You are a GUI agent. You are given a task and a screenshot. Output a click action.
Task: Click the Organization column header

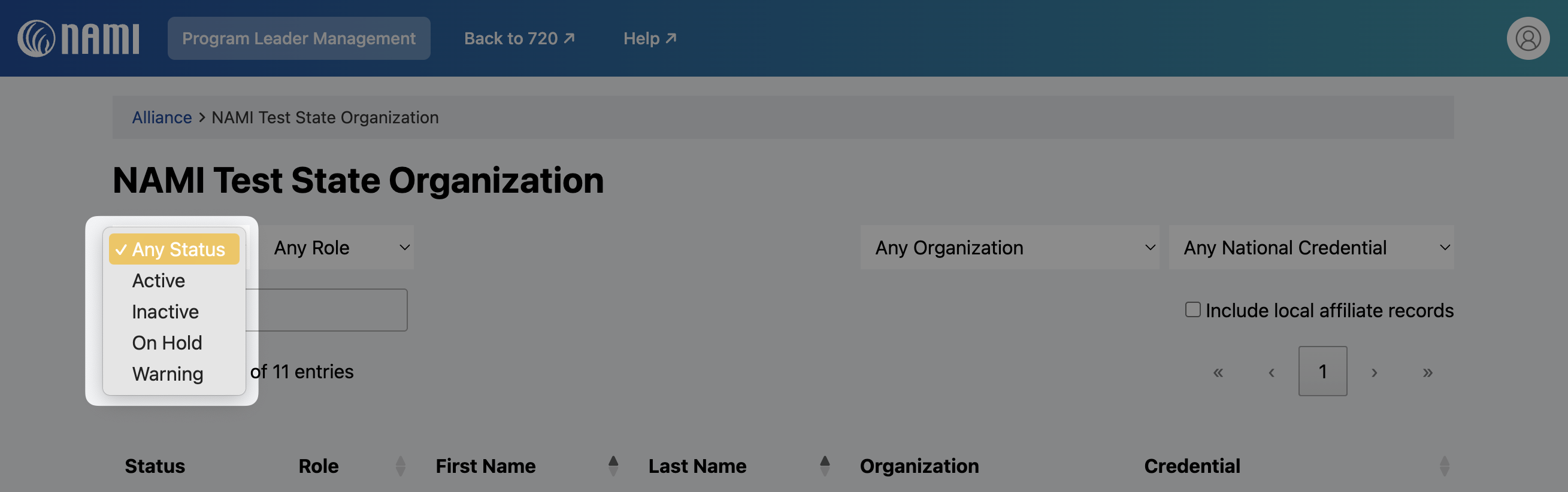(x=919, y=466)
